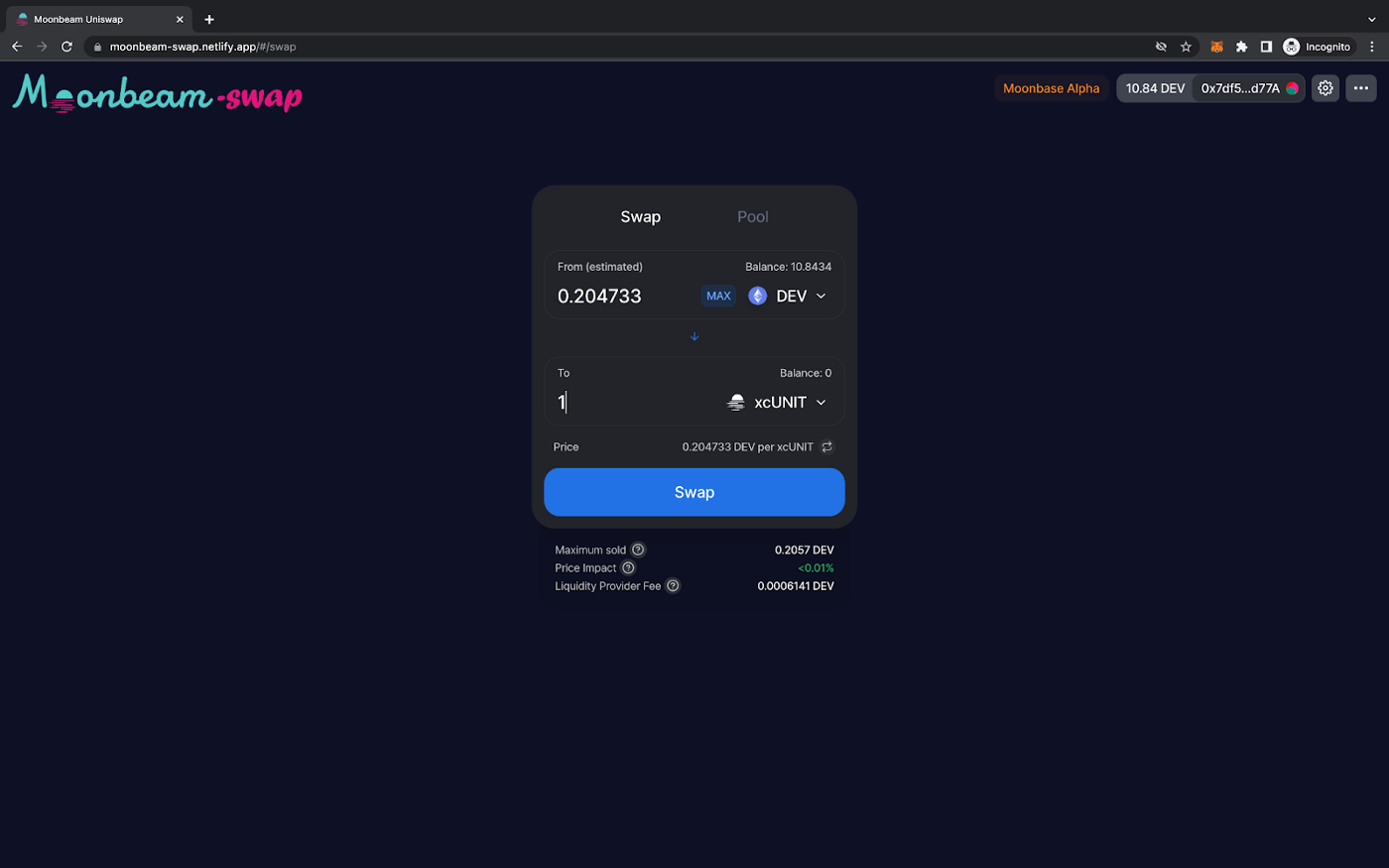Click the xcUNIT token logo icon
1389x868 pixels.
point(736,402)
